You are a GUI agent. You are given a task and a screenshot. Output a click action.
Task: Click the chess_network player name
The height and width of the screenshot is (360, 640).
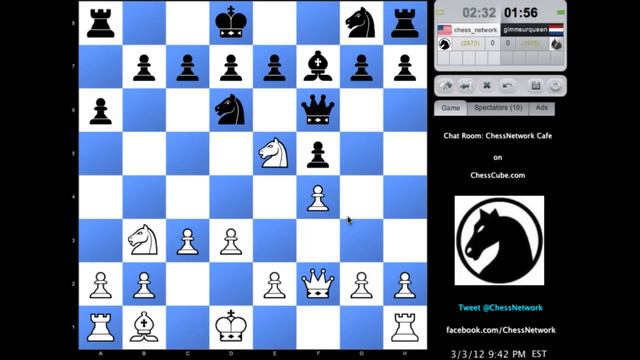[x=475, y=30]
